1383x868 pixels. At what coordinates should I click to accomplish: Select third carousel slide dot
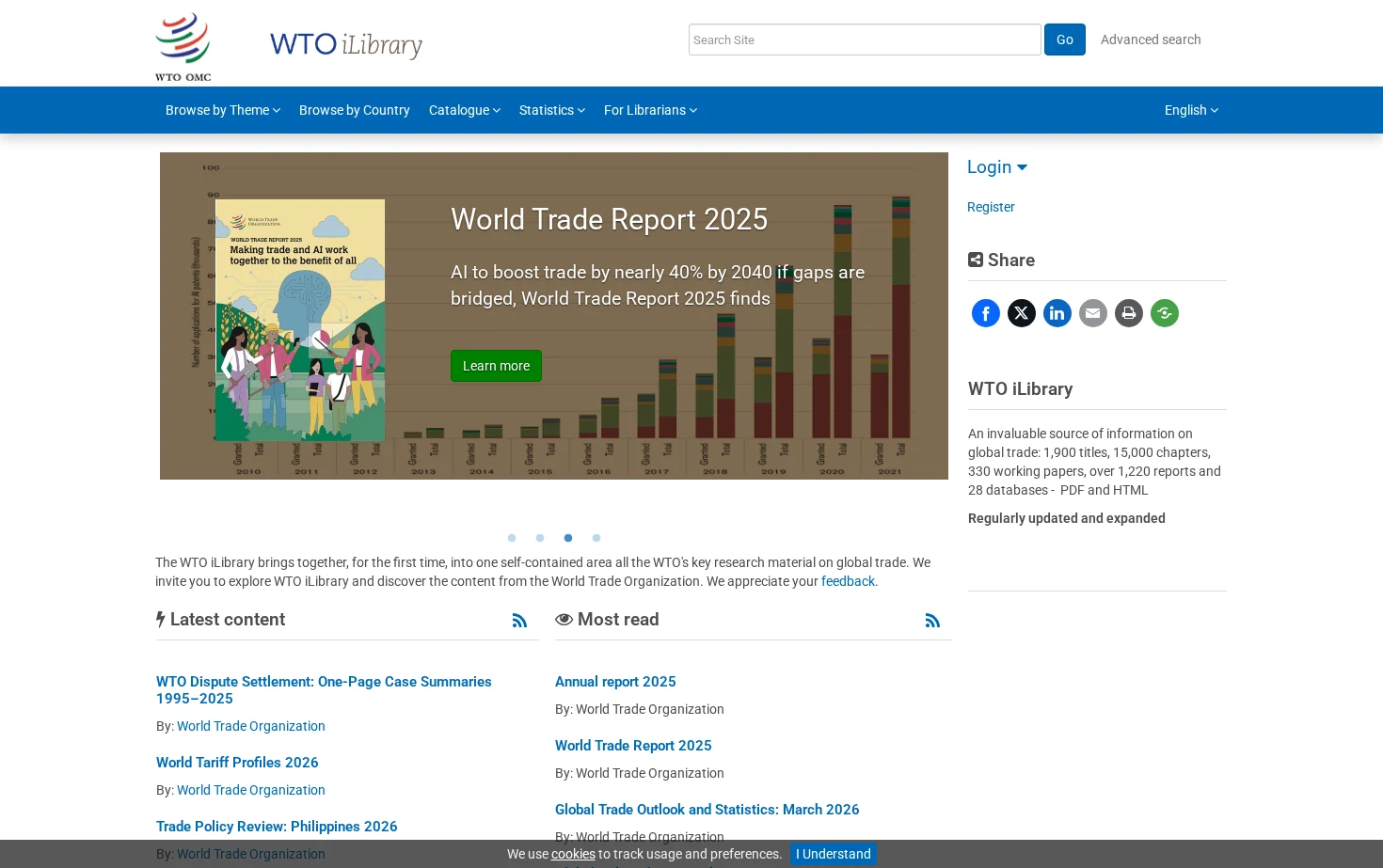click(568, 538)
